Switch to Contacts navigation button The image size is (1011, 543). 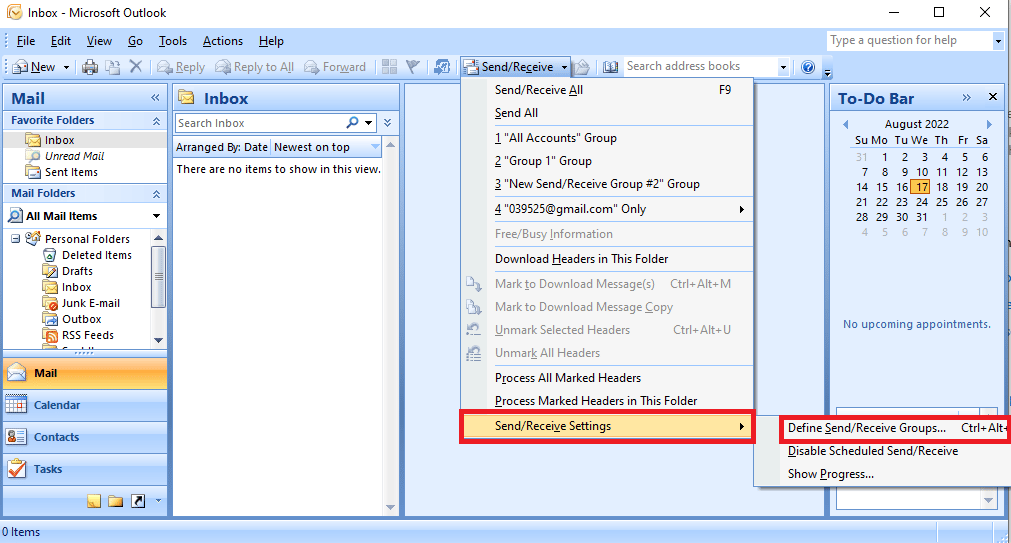tap(85, 437)
